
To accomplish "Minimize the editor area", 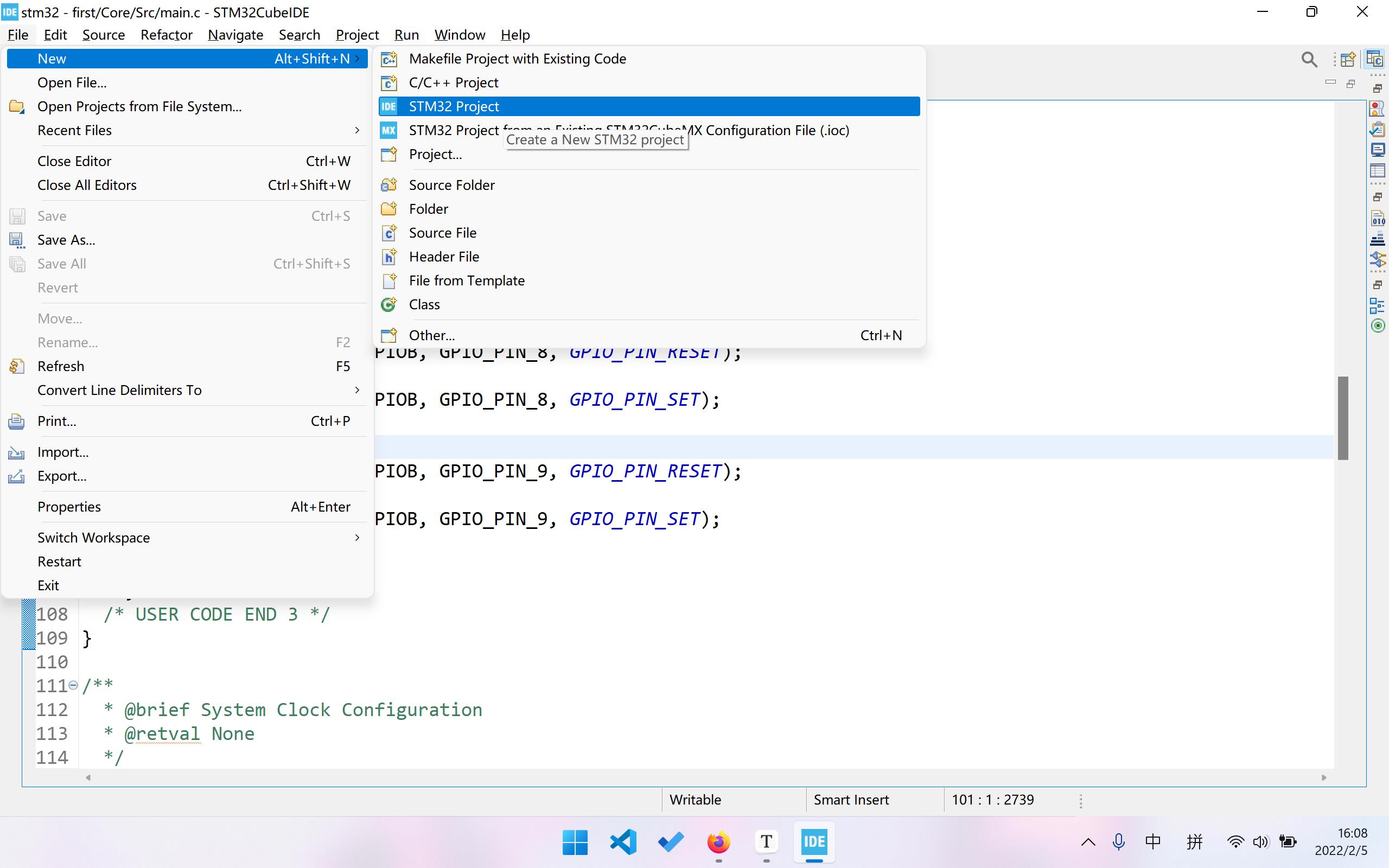I will coord(1330,82).
